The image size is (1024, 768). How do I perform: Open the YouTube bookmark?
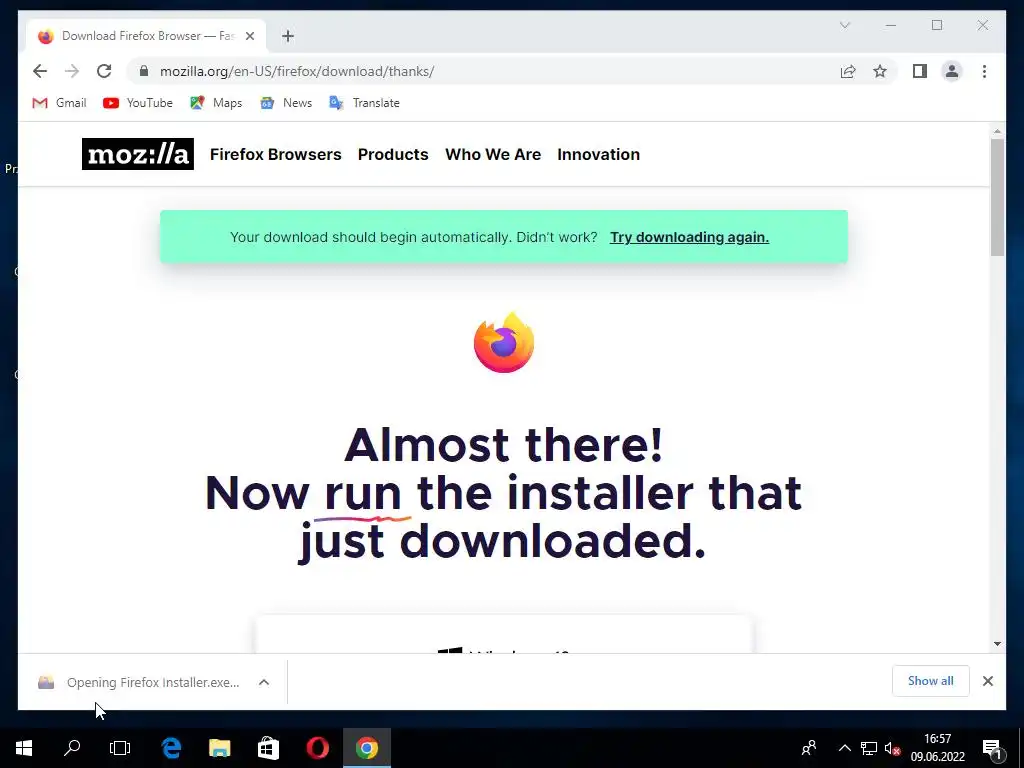(138, 103)
